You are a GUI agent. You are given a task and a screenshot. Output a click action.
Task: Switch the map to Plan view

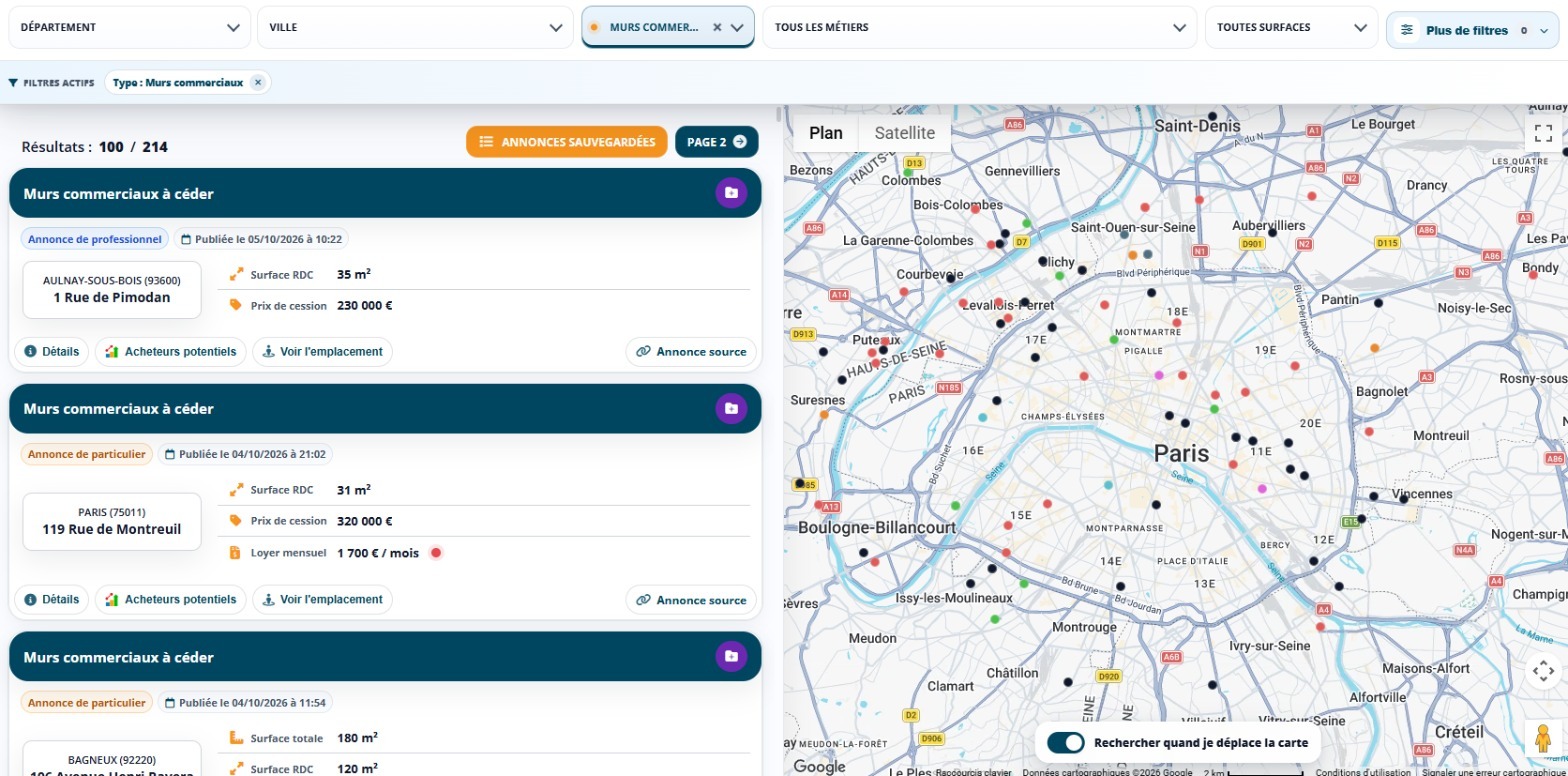click(826, 133)
